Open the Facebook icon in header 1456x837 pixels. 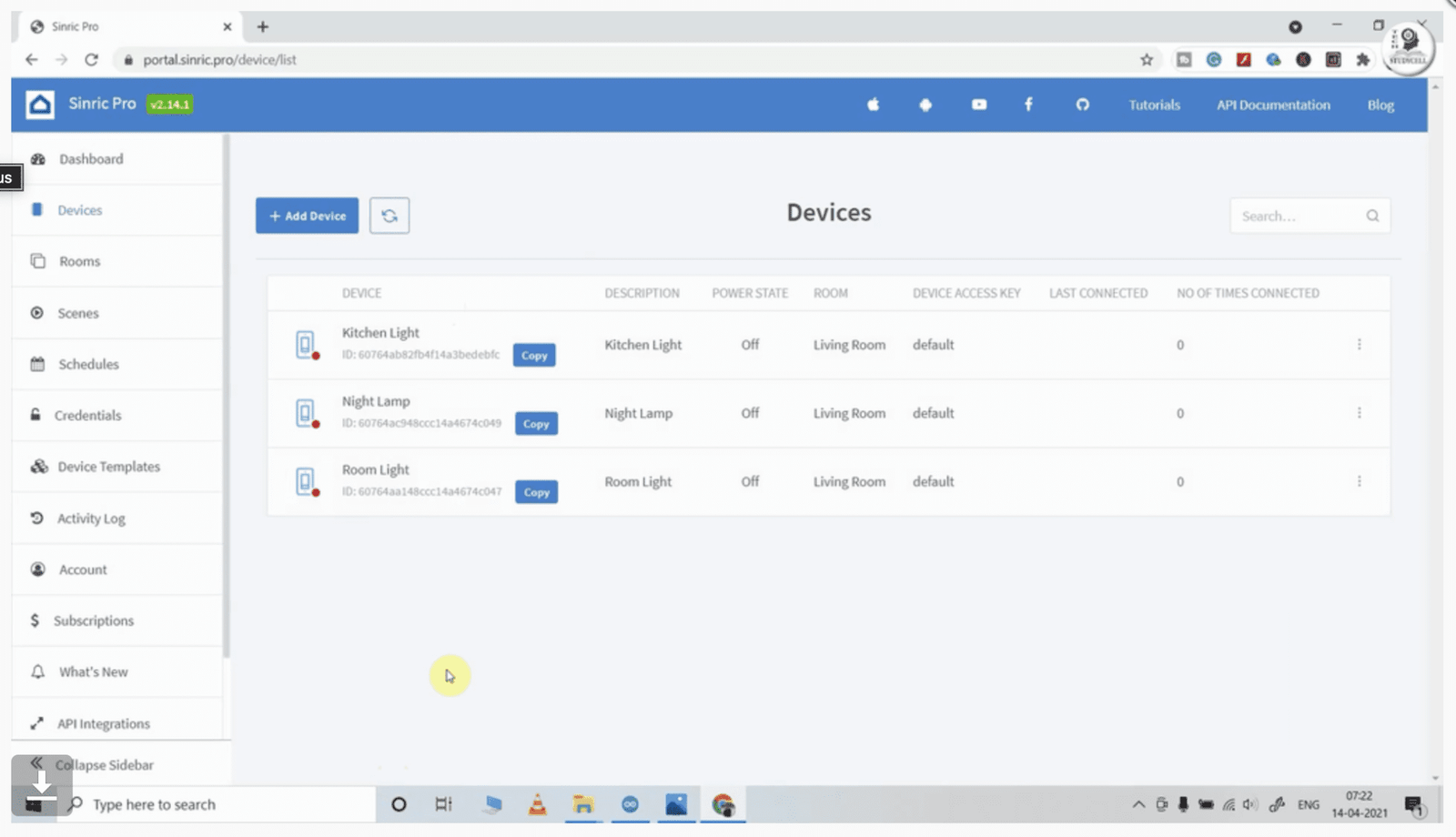(1028, 105)
